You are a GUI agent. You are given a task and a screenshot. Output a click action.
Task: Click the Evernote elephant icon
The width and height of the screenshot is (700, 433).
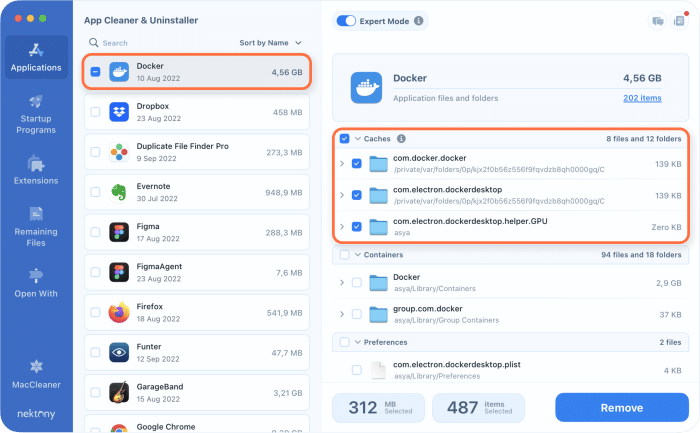tap(119, 192)
